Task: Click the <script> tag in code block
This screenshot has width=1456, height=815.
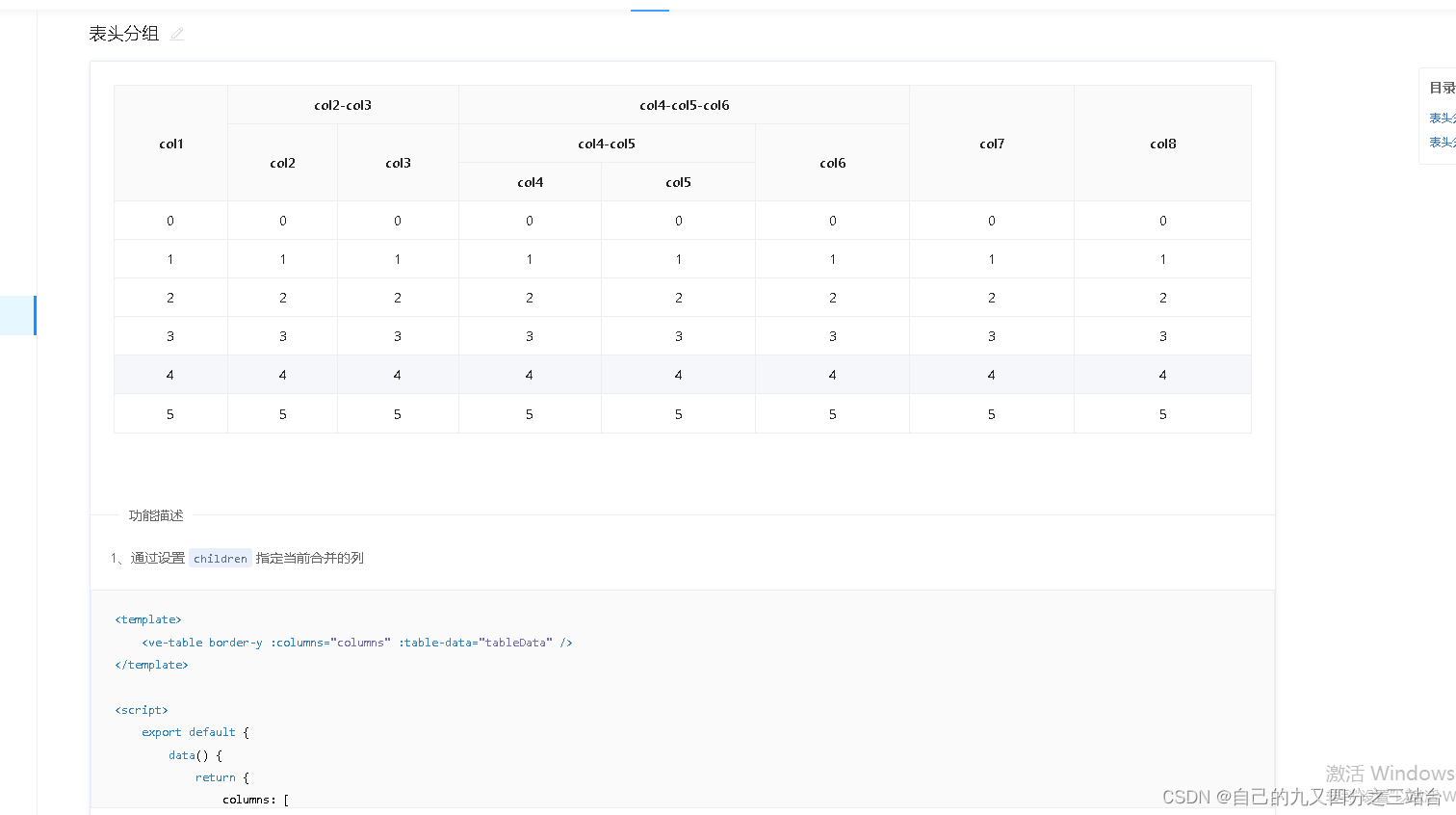Action: coord(142,710)
